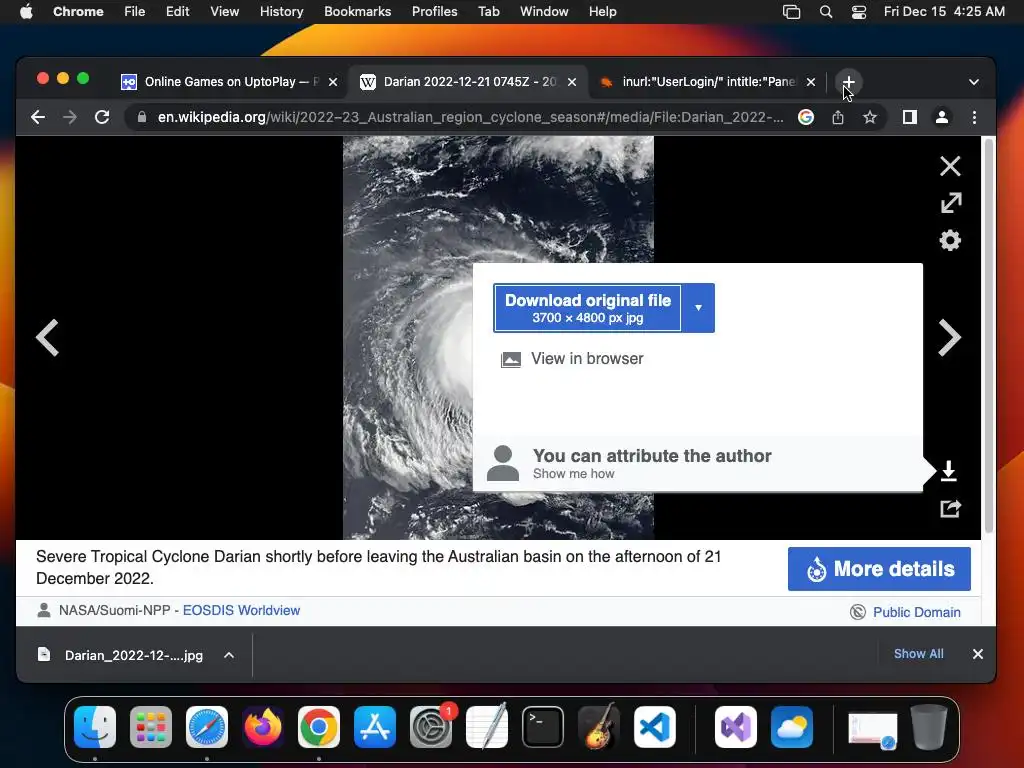Click the lock site-info icon

[x=142, y=118]
